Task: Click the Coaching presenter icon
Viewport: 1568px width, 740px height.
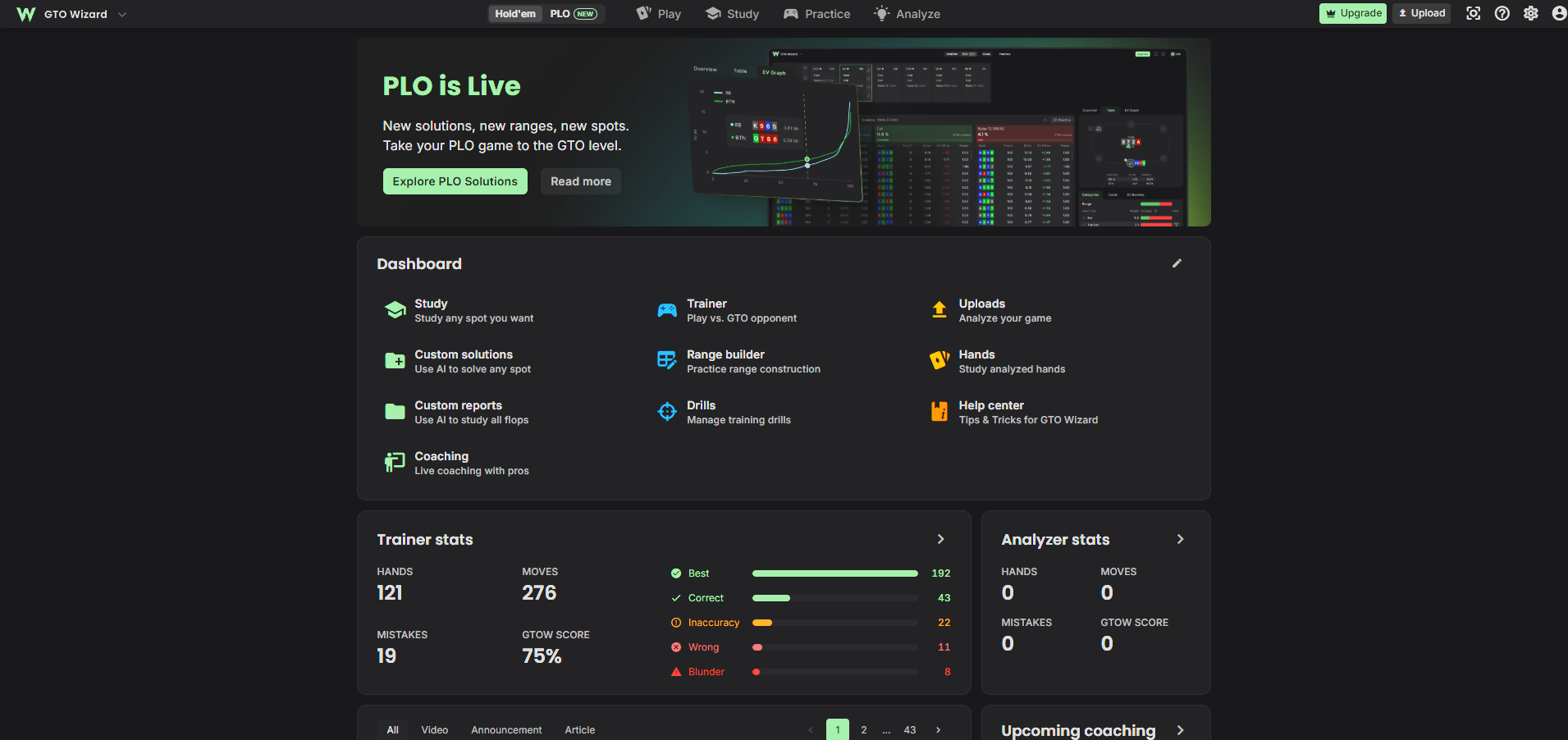Action: point(395,463)
